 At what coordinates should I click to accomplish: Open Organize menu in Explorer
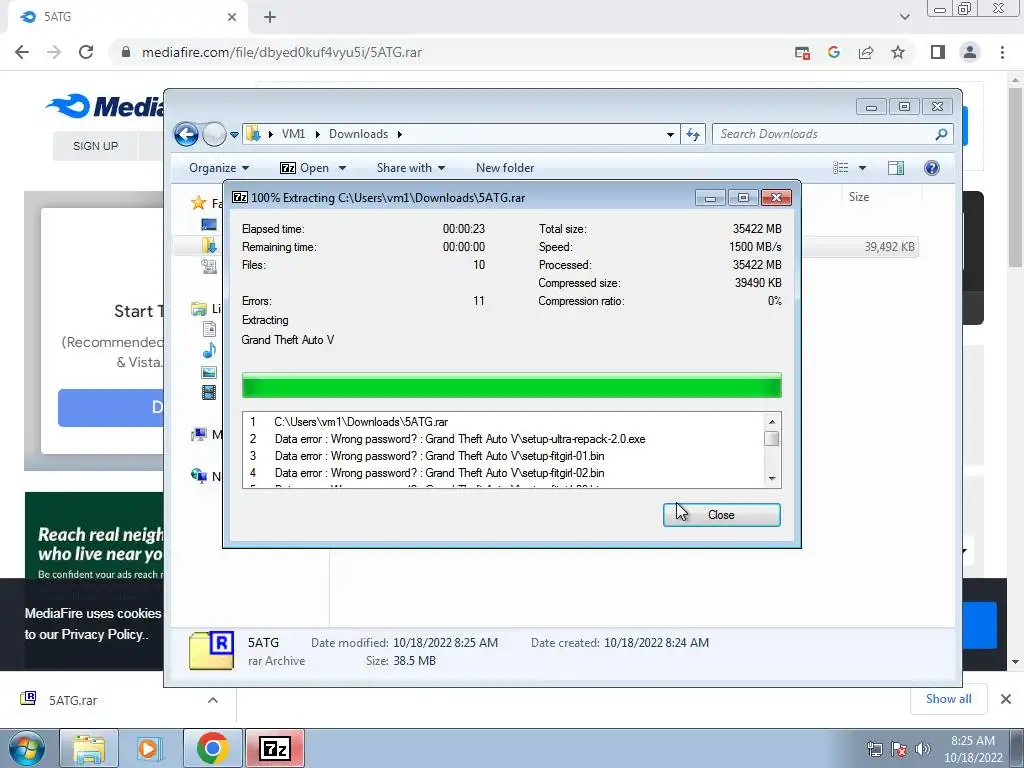pyautogui.click(x=219, y=168)
